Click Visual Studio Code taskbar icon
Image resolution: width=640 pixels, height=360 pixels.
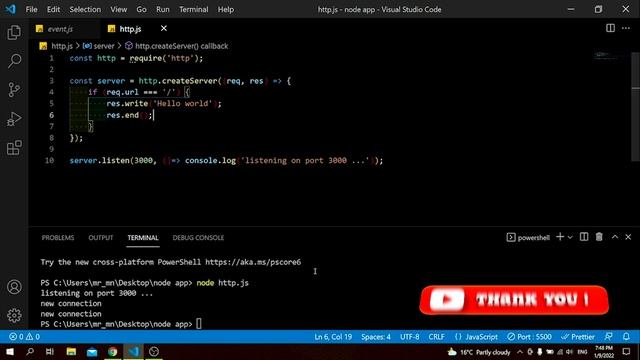(133, 351)
